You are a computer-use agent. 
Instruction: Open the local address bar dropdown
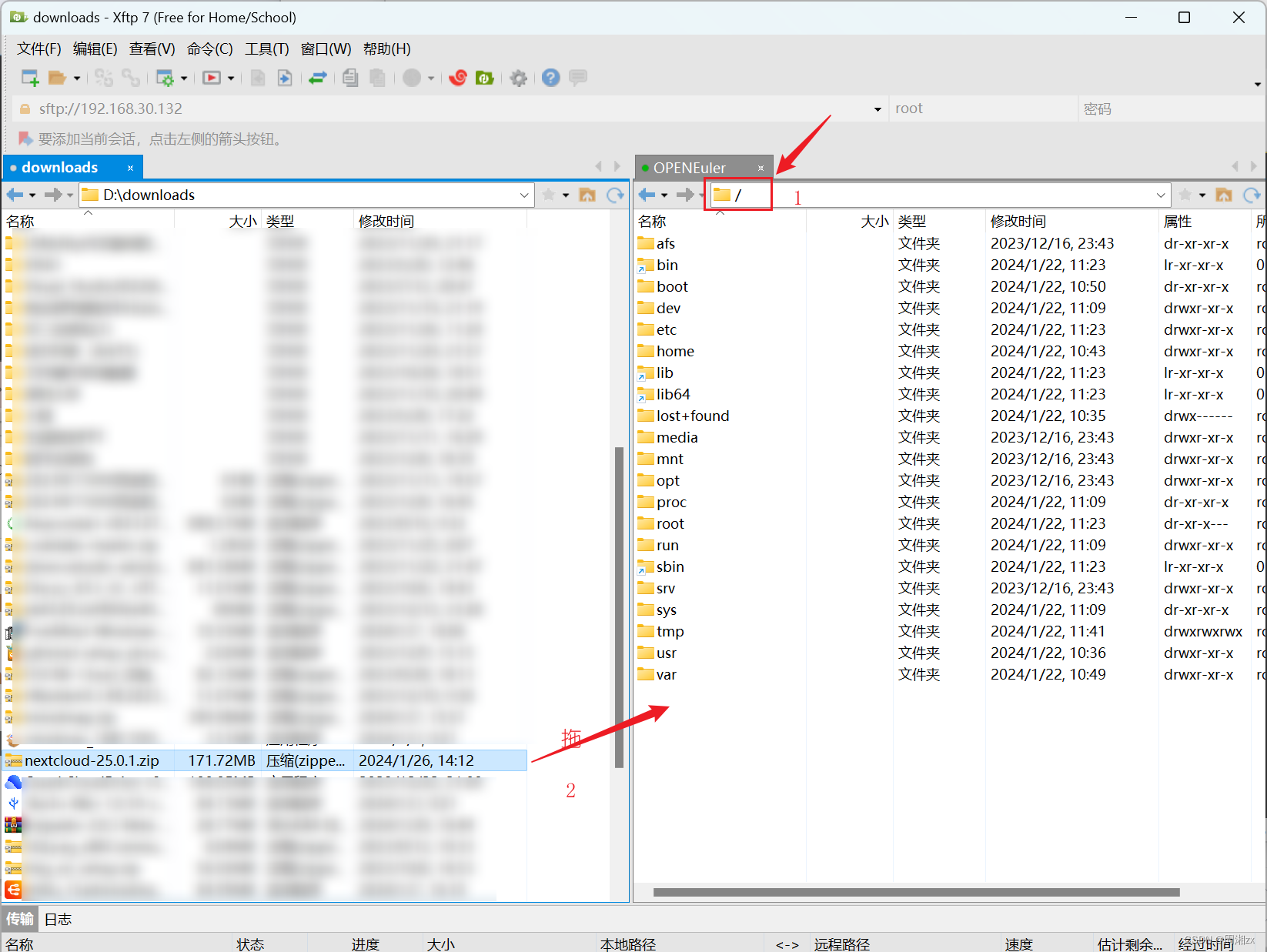pyautogui.click(x=524, y=195)
